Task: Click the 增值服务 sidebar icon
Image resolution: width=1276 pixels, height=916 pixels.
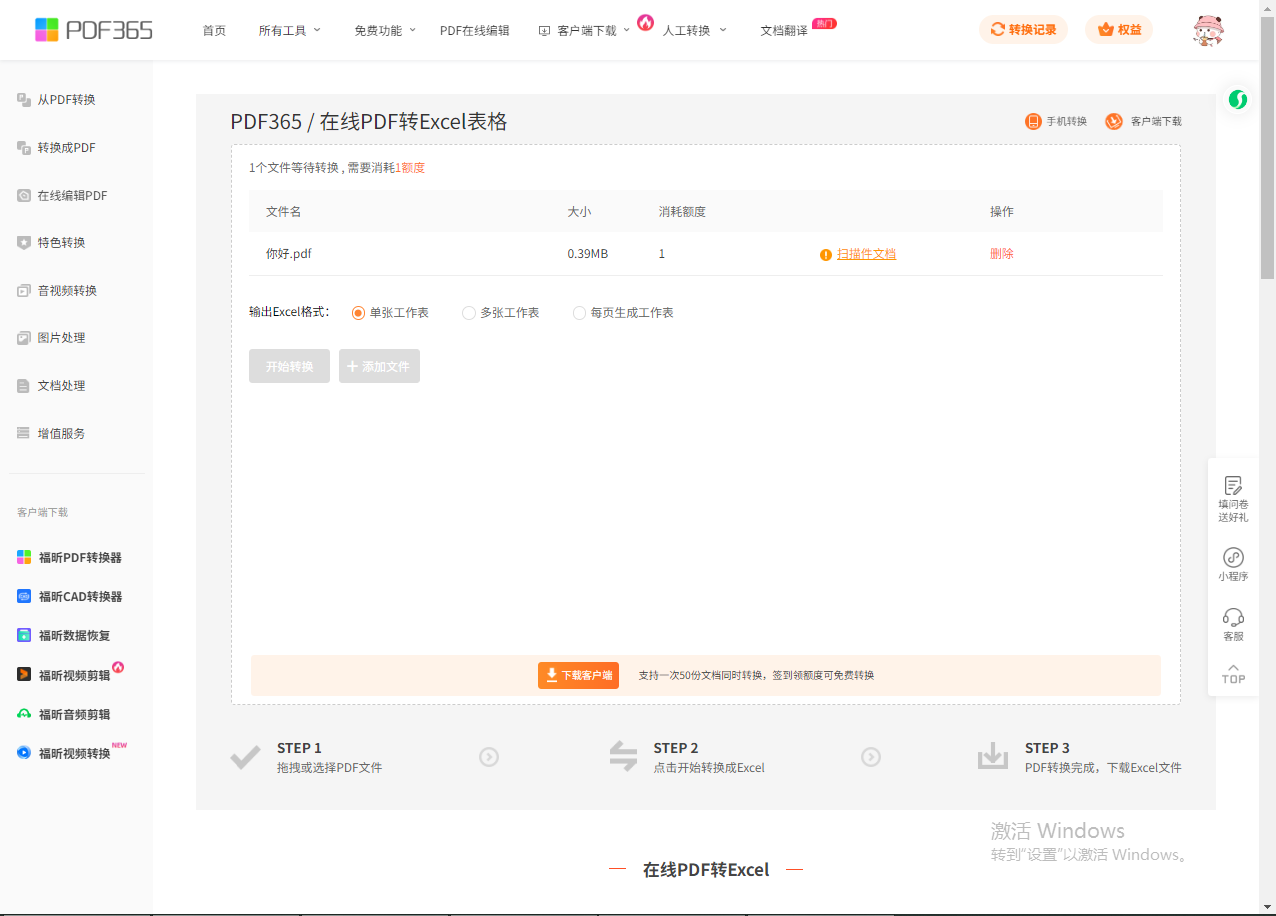Action: point(24,434)
